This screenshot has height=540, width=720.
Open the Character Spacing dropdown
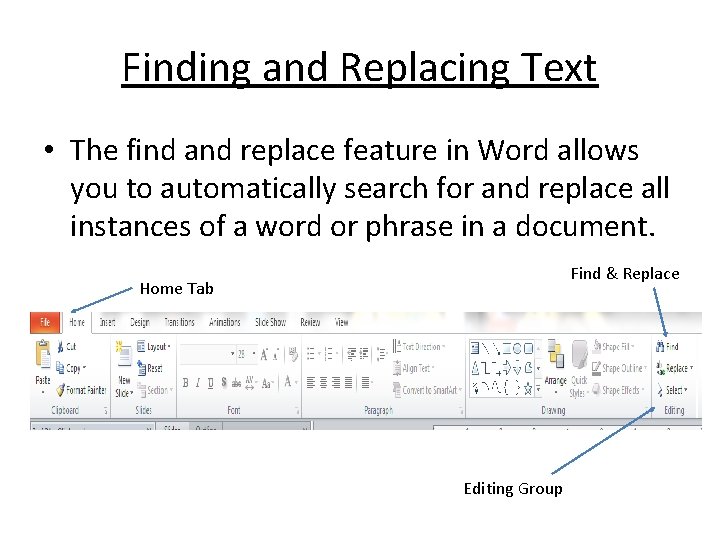click(x=251, y=382)
